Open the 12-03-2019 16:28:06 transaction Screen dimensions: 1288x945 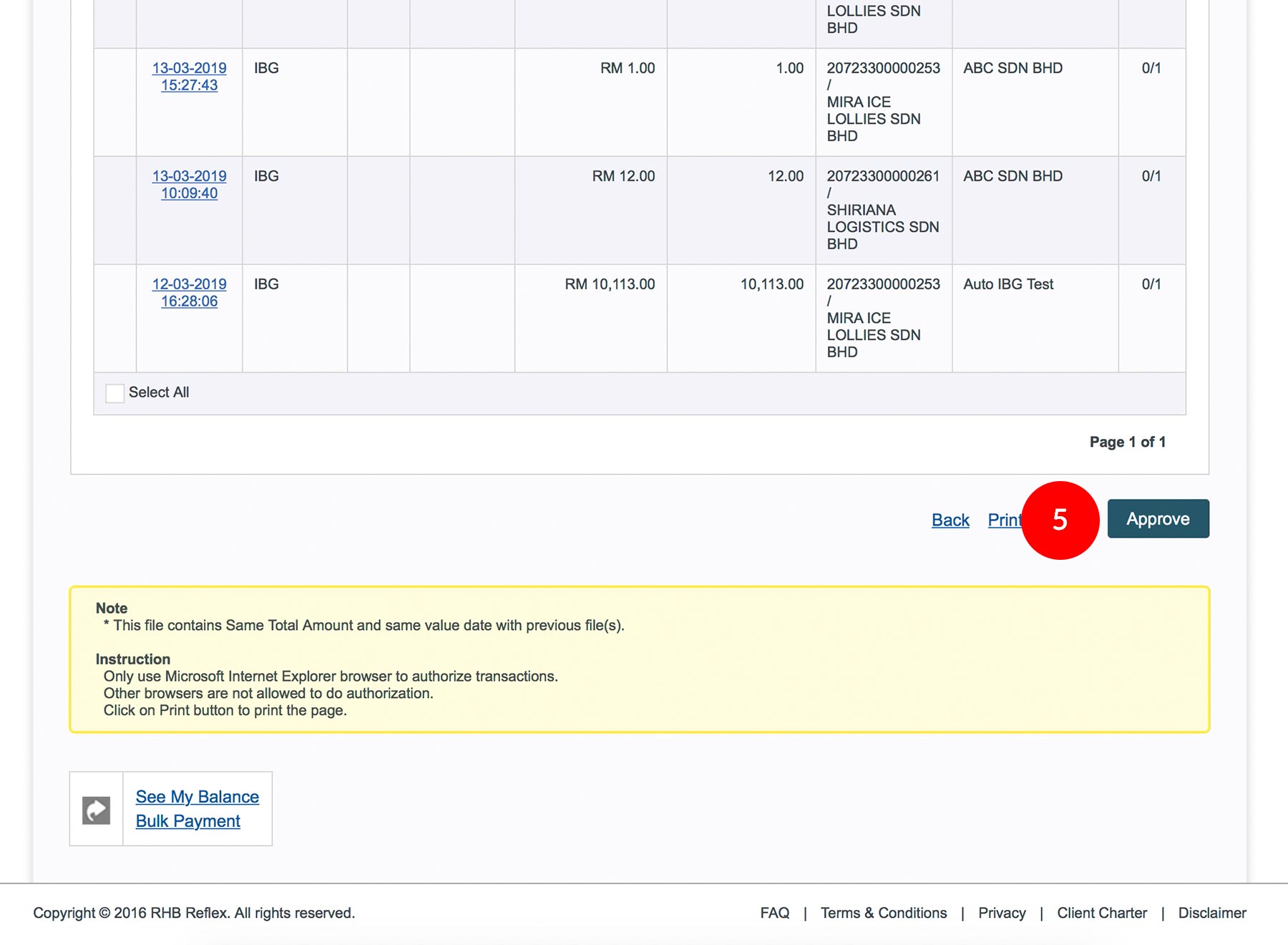pyautogui.click(x=189, y=293)
